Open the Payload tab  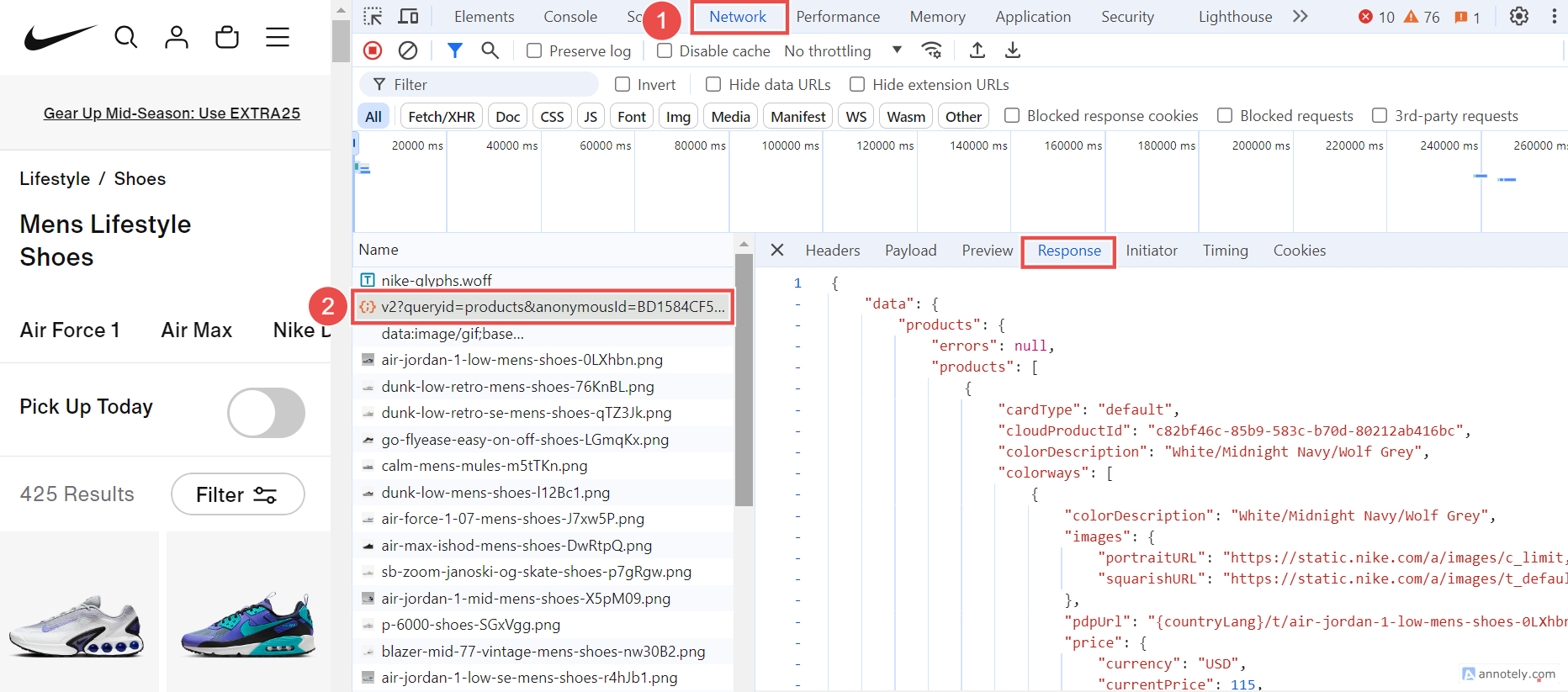pos(910,250)
